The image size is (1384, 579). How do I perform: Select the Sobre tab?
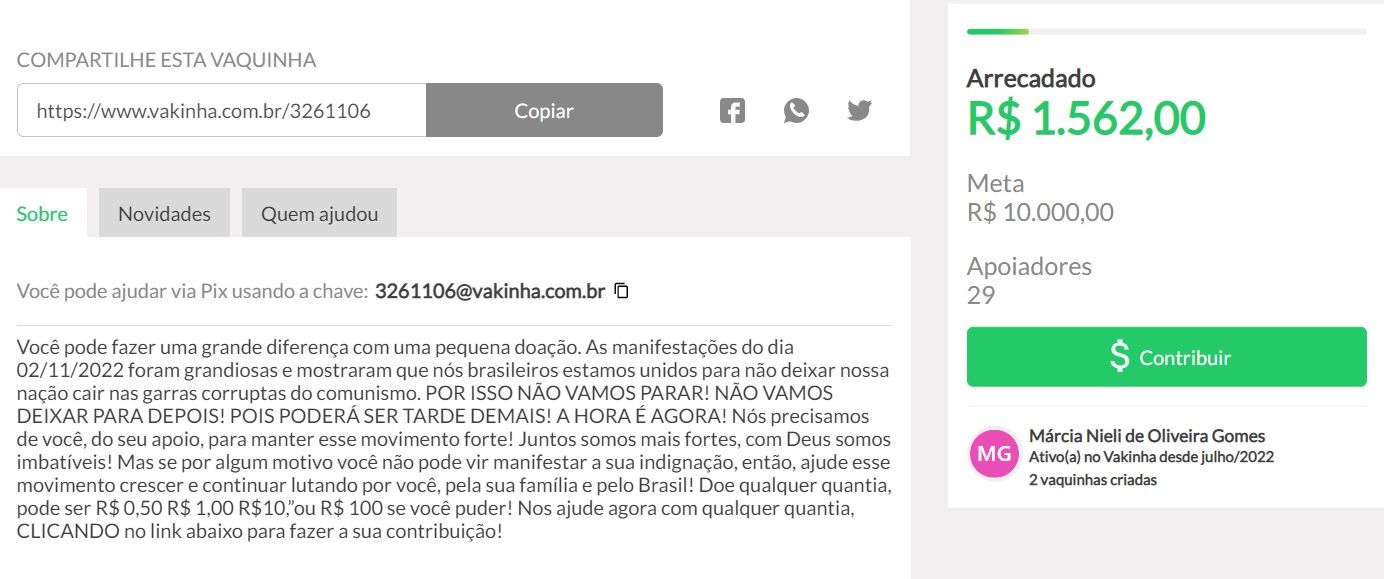click(43, 213)
